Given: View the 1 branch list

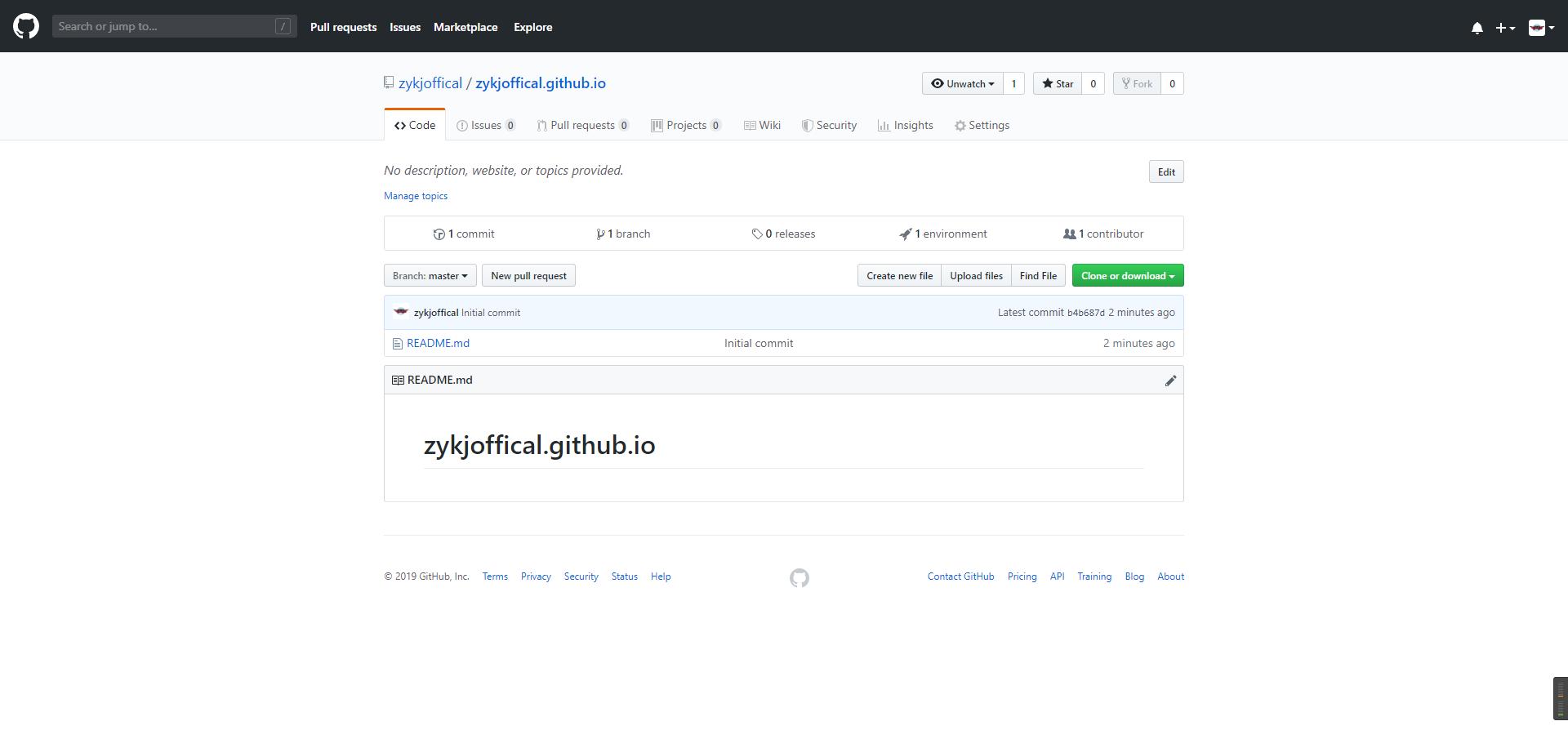Looking at the screenshot, I should point(623,234).
